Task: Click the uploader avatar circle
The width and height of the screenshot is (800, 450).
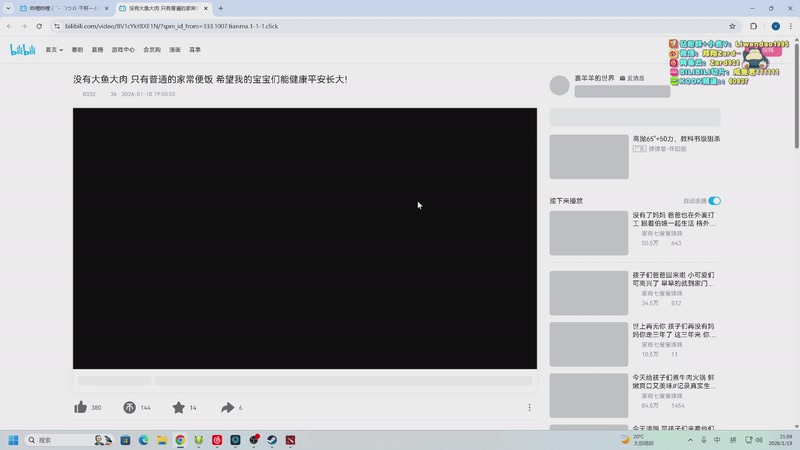Action: [x=560, y=85]
